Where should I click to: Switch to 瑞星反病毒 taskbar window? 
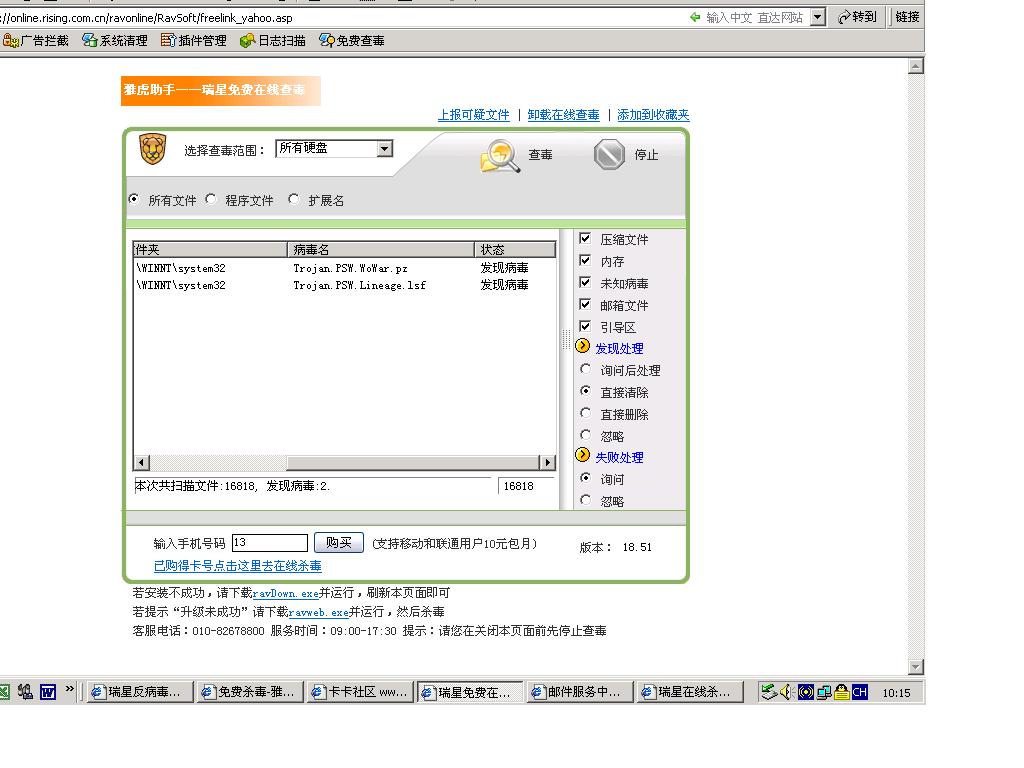[141, 692]
